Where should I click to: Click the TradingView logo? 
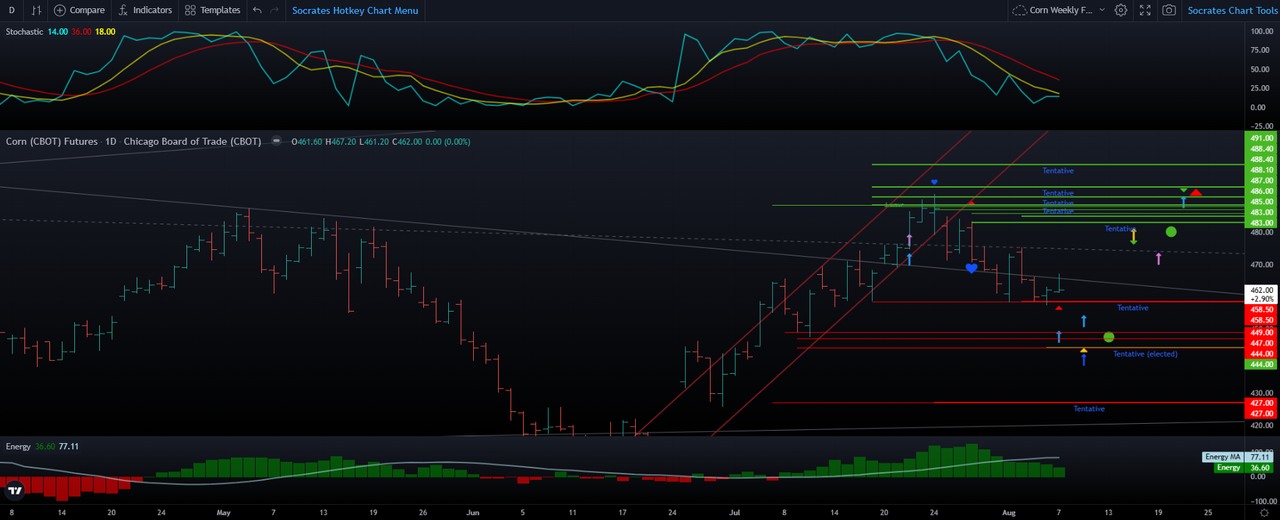click(14, 490)
